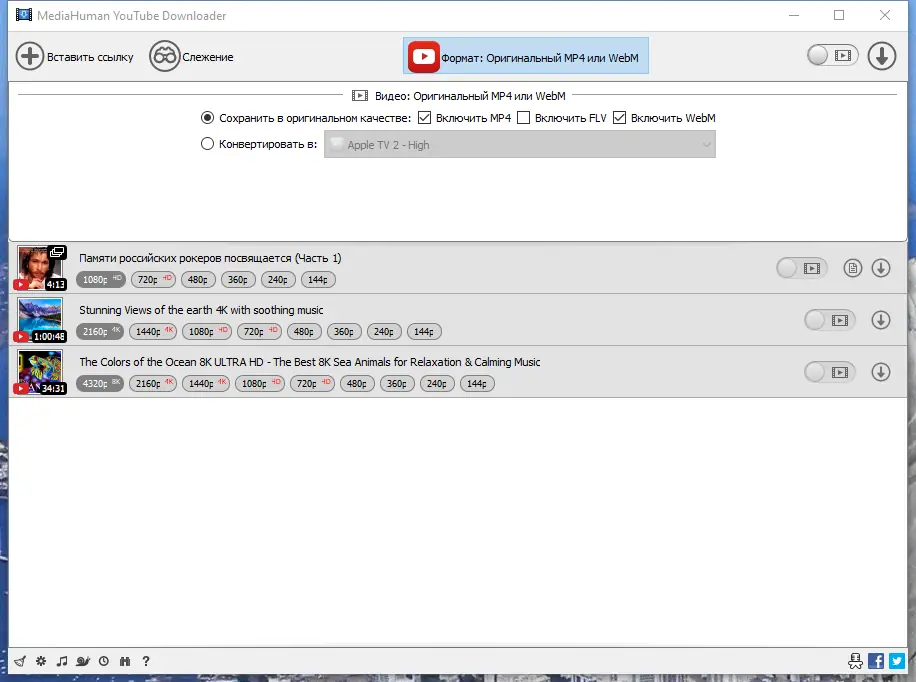
Task: Open the Twitter icon link
Action: pos(897,661)
